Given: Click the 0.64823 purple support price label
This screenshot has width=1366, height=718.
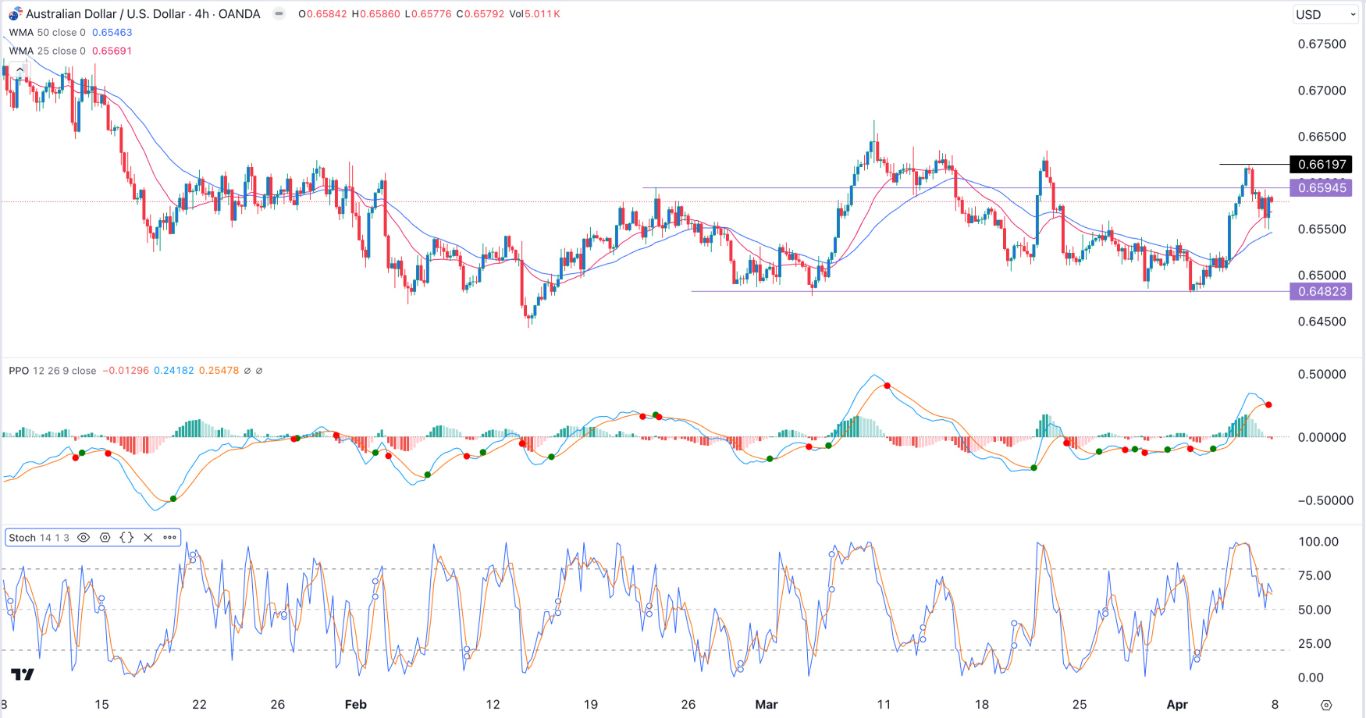Looking at the screenshot, I should [x=1321, y=292].
